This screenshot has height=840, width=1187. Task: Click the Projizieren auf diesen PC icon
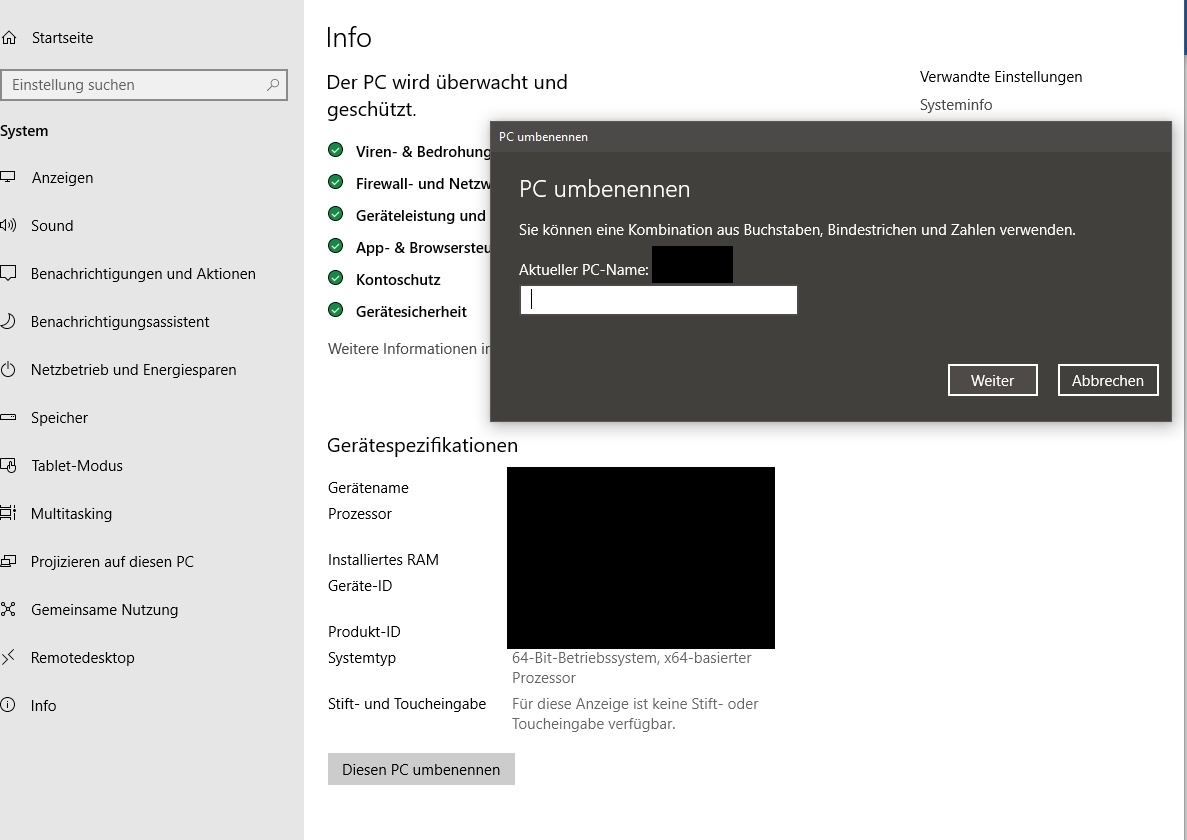point(8,561)
